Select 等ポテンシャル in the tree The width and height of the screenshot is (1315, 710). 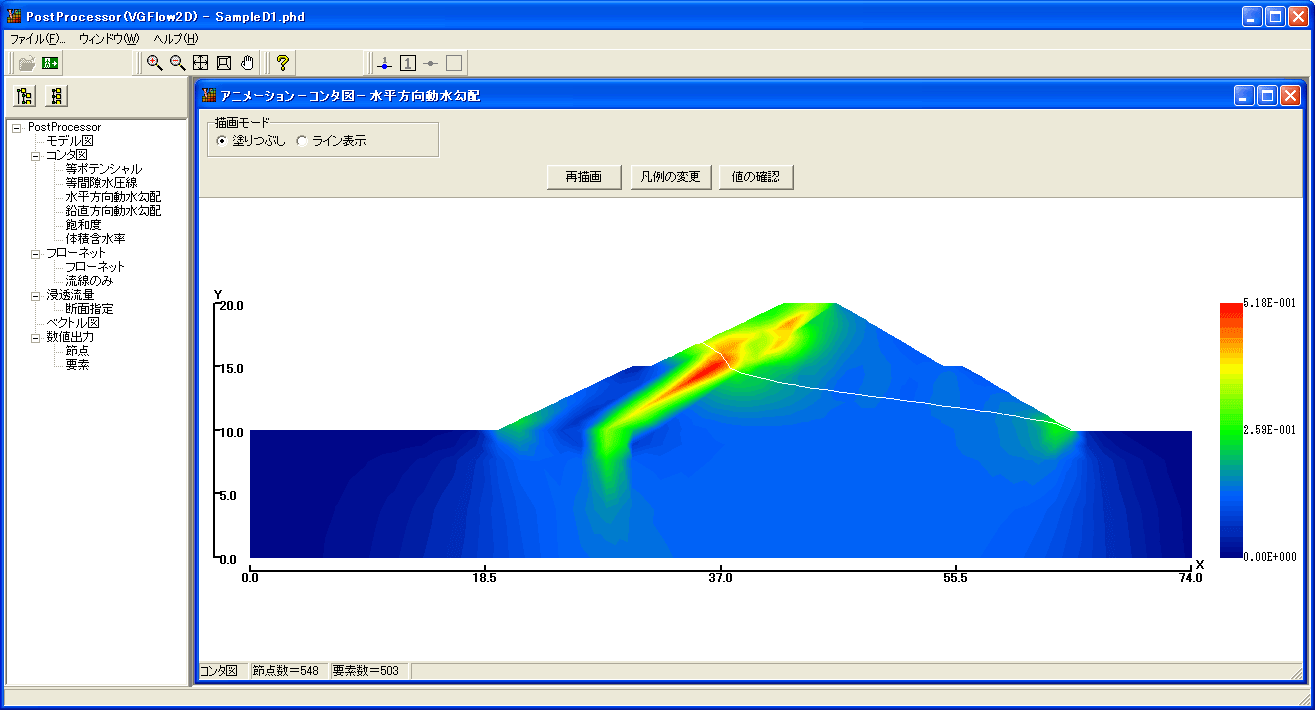[x=103, y=169]
